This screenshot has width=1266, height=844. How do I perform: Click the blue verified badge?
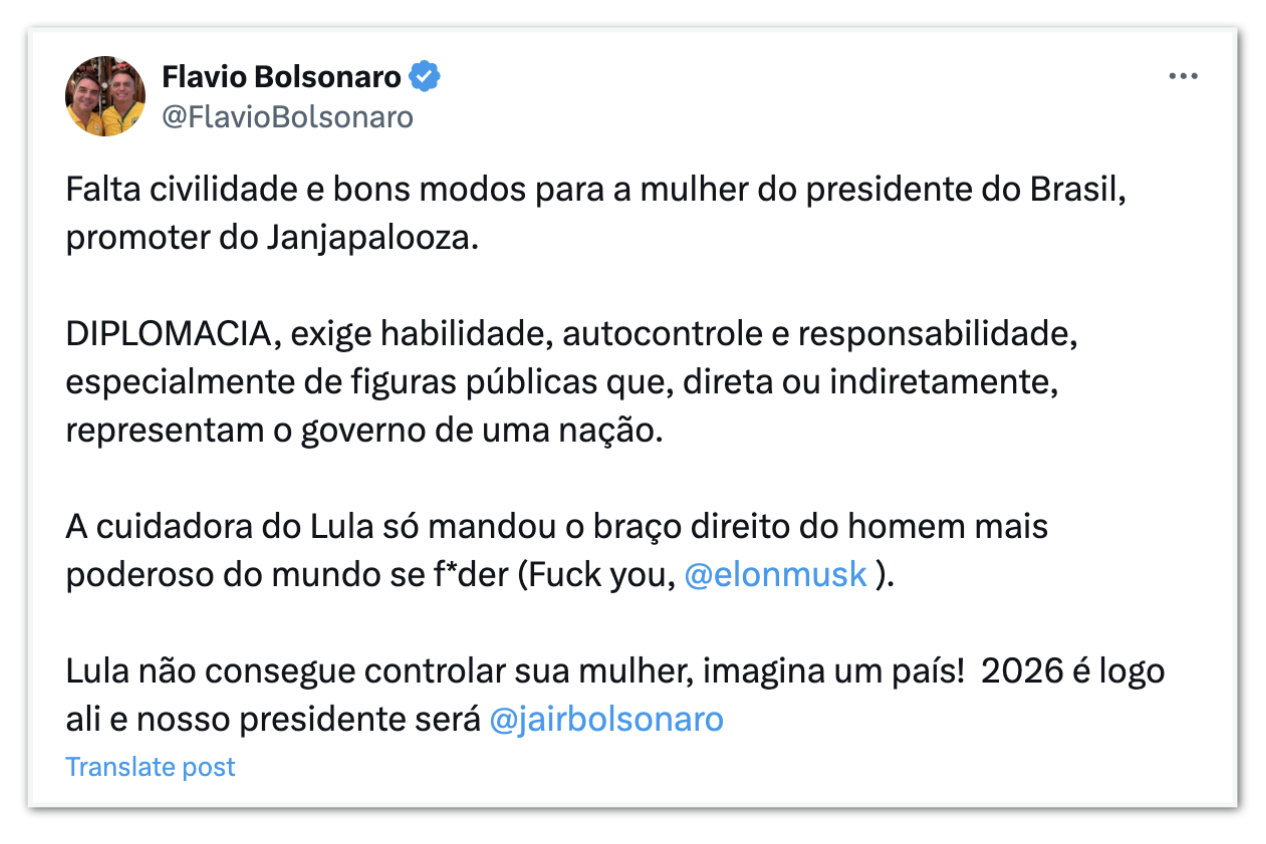coord(426,76)
